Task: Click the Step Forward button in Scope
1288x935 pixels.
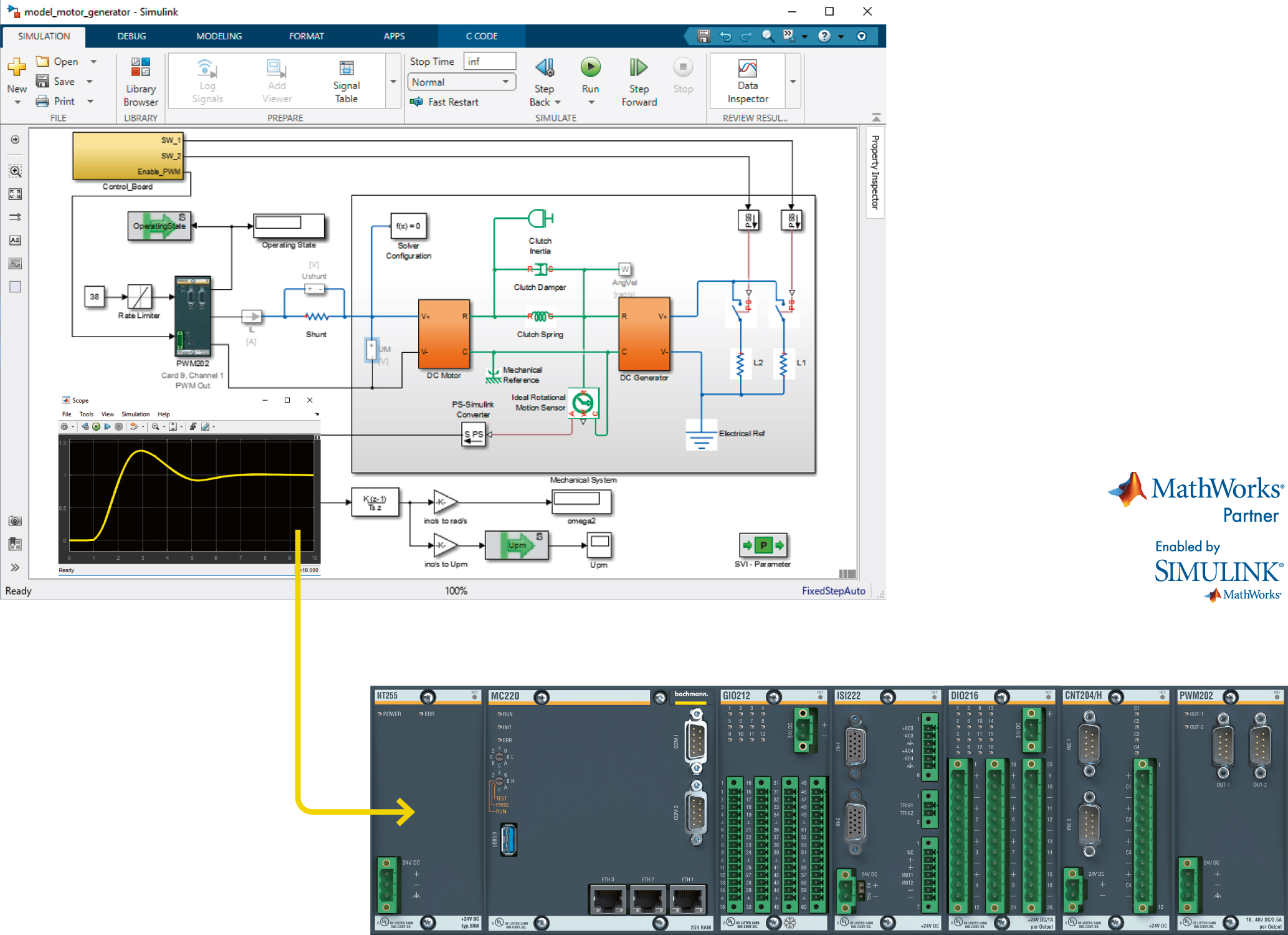Action: [x=107, y=427]
